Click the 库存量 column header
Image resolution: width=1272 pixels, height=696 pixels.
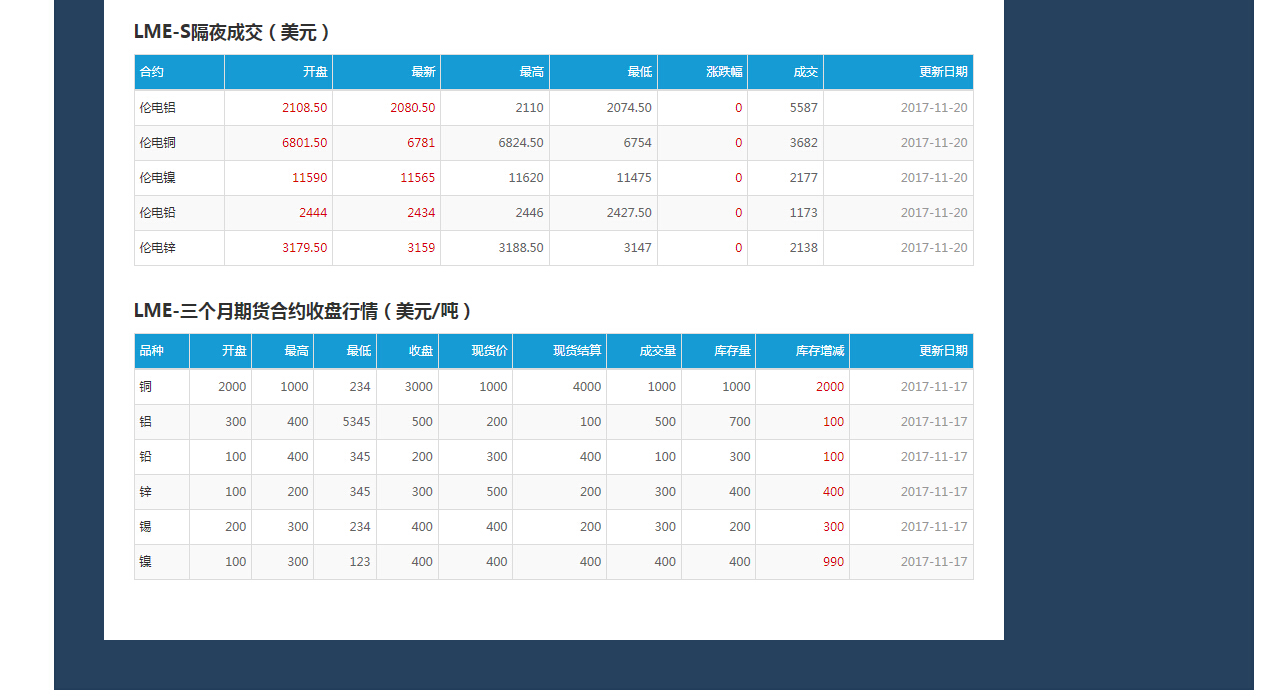coord(732,351)
